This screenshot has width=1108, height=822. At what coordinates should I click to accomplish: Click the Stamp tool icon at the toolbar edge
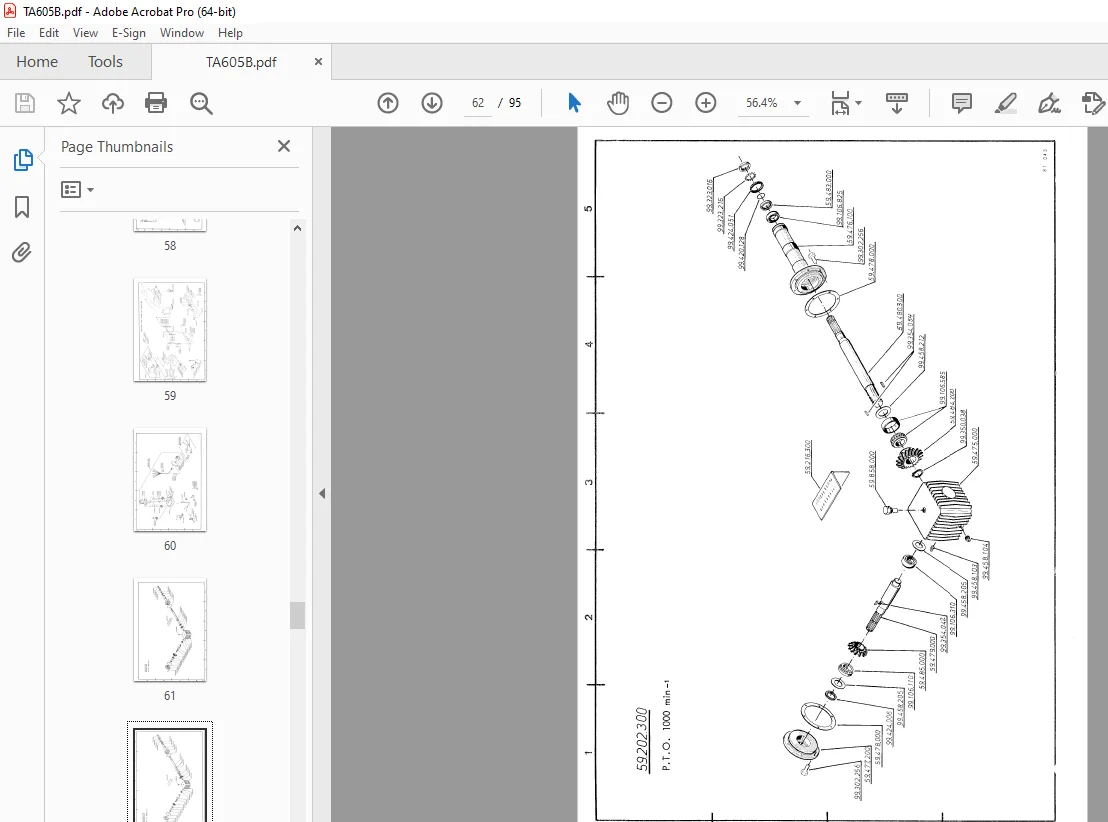(1092, 103)
